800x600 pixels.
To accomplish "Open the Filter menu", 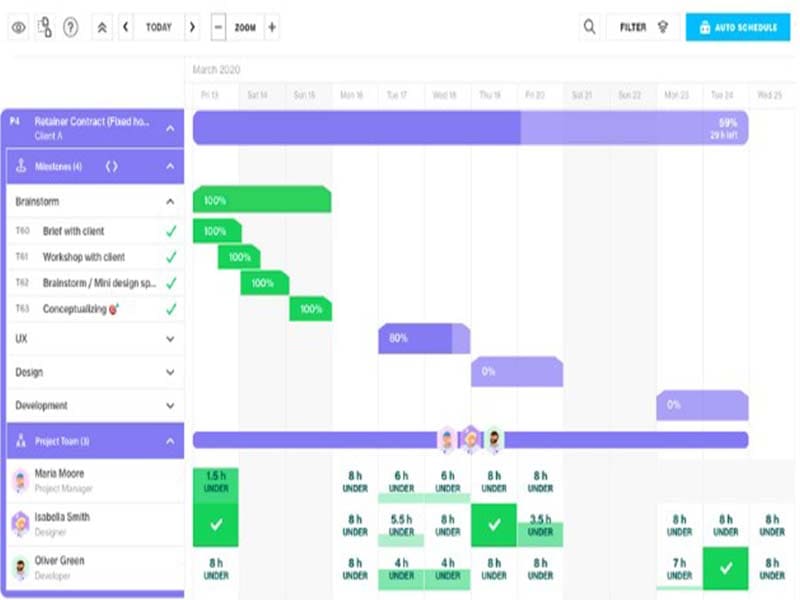I will 634,26.
